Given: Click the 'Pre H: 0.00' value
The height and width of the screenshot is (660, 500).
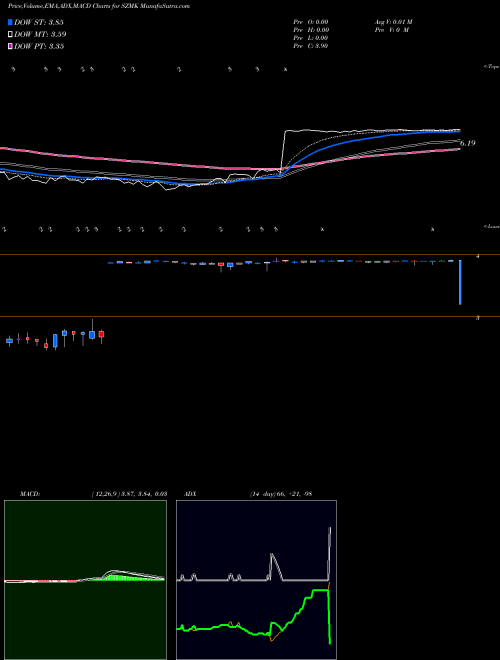Looking at the screenshot, I should point(311,30).
